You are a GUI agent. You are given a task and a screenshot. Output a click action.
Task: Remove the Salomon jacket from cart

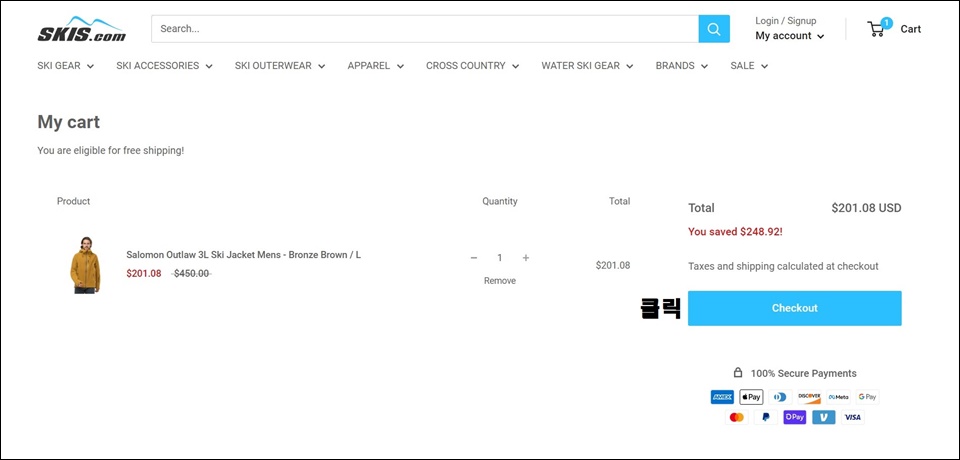pyautogui.click(x=500, y=281)
